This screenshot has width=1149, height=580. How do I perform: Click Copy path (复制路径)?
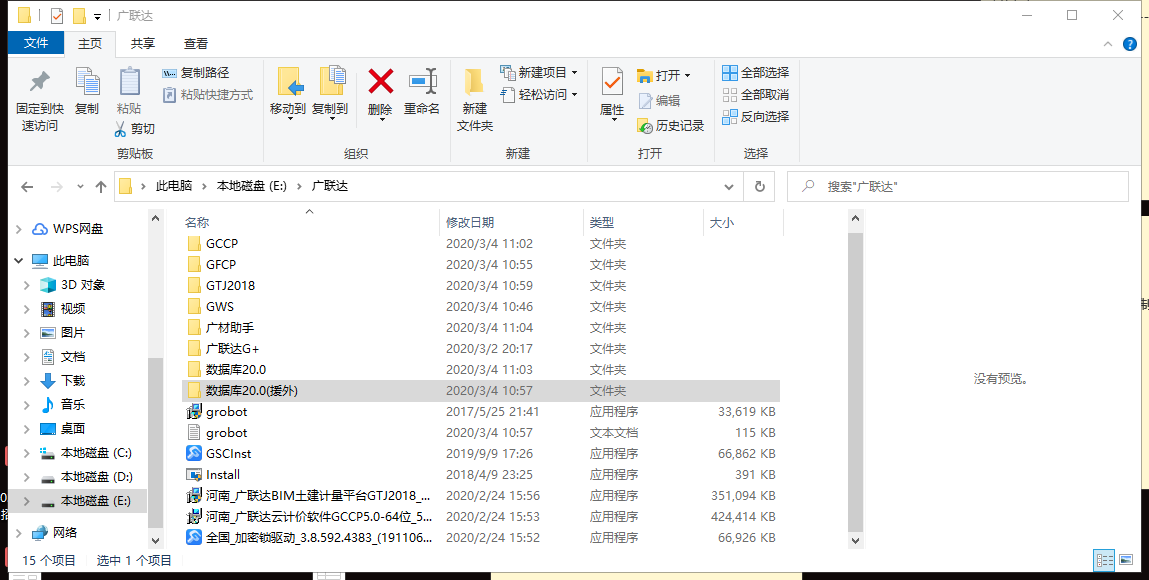[x=195, y=72]
